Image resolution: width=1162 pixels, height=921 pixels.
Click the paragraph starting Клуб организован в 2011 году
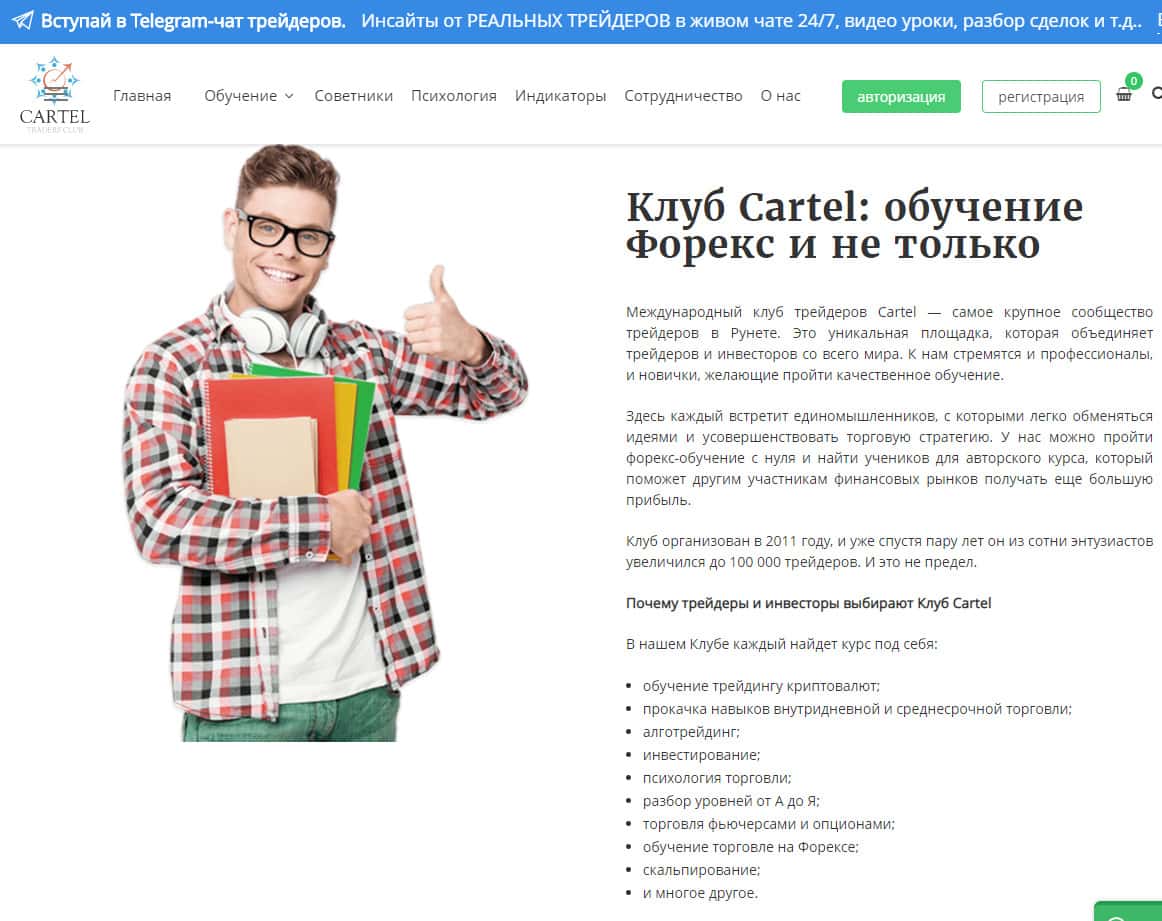coord(889,551)
